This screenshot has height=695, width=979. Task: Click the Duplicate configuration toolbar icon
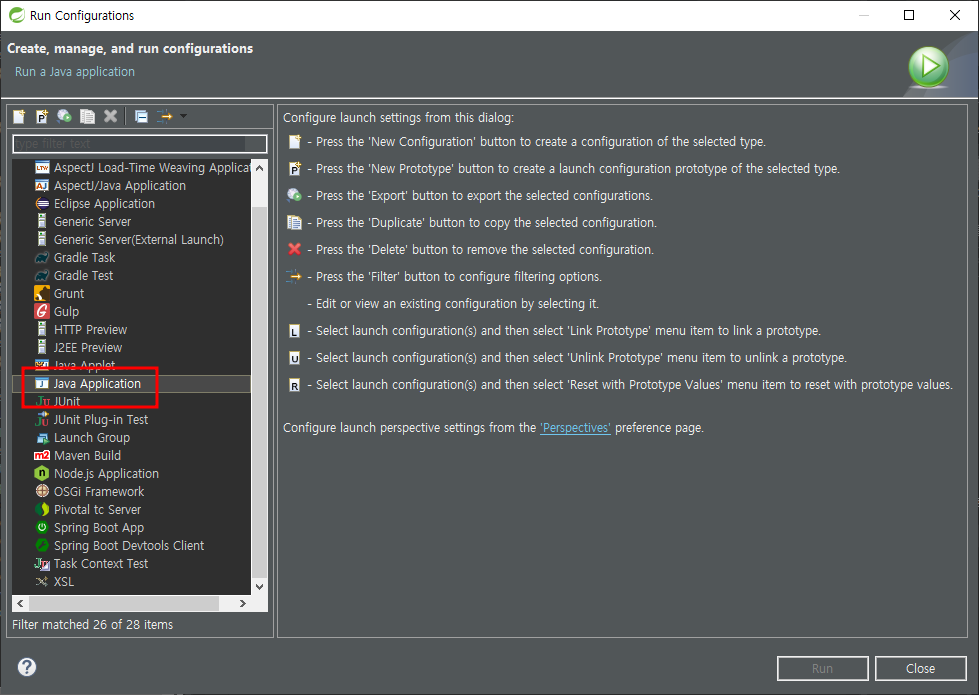tap(87, 116)
